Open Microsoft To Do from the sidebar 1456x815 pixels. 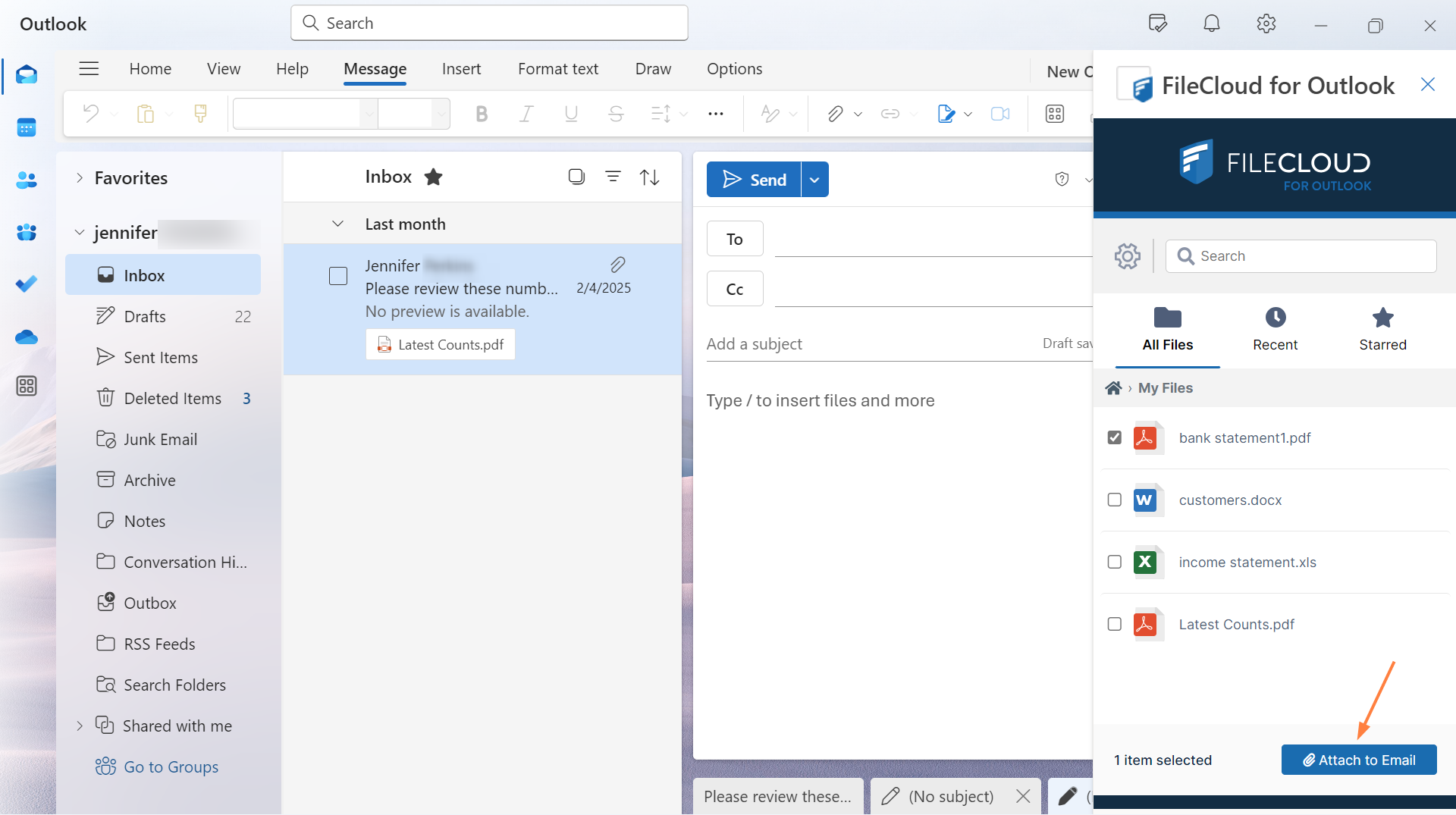[27, 284]
